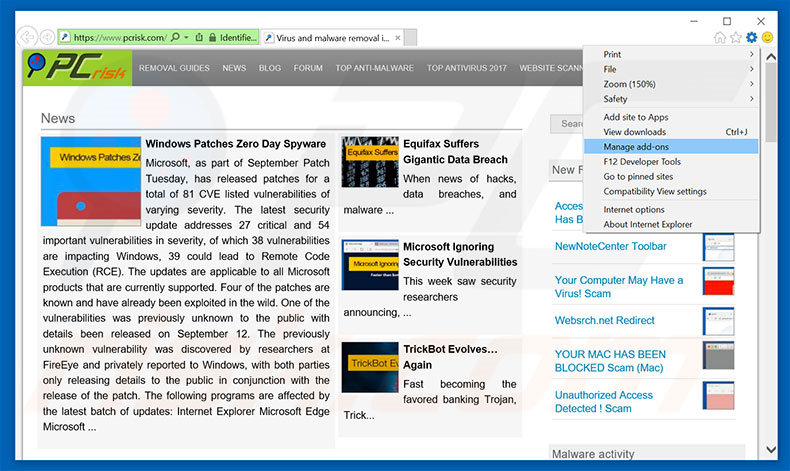Open Compatibility View settings
This screenshot has height=471, width=790.
pos(672,191)
